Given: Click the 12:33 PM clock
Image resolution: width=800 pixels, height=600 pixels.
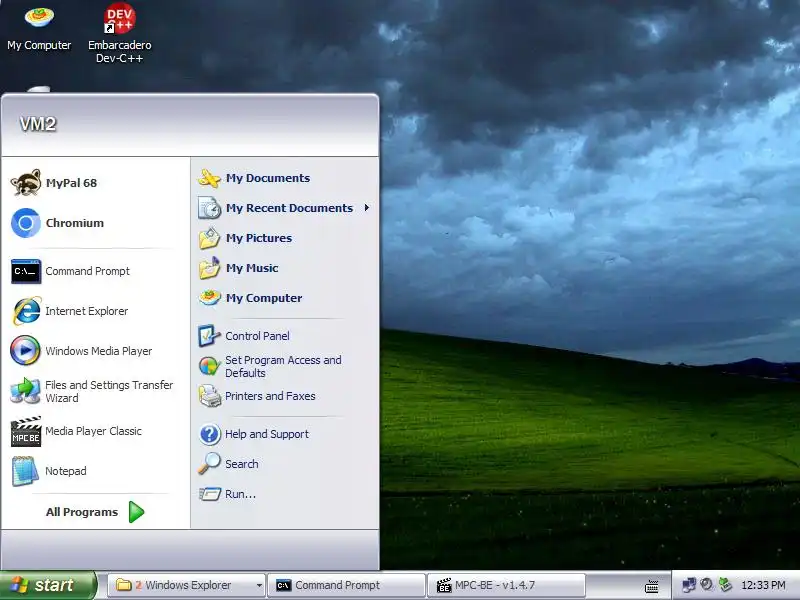Looking at the screenshot, I should coord(763,585).
